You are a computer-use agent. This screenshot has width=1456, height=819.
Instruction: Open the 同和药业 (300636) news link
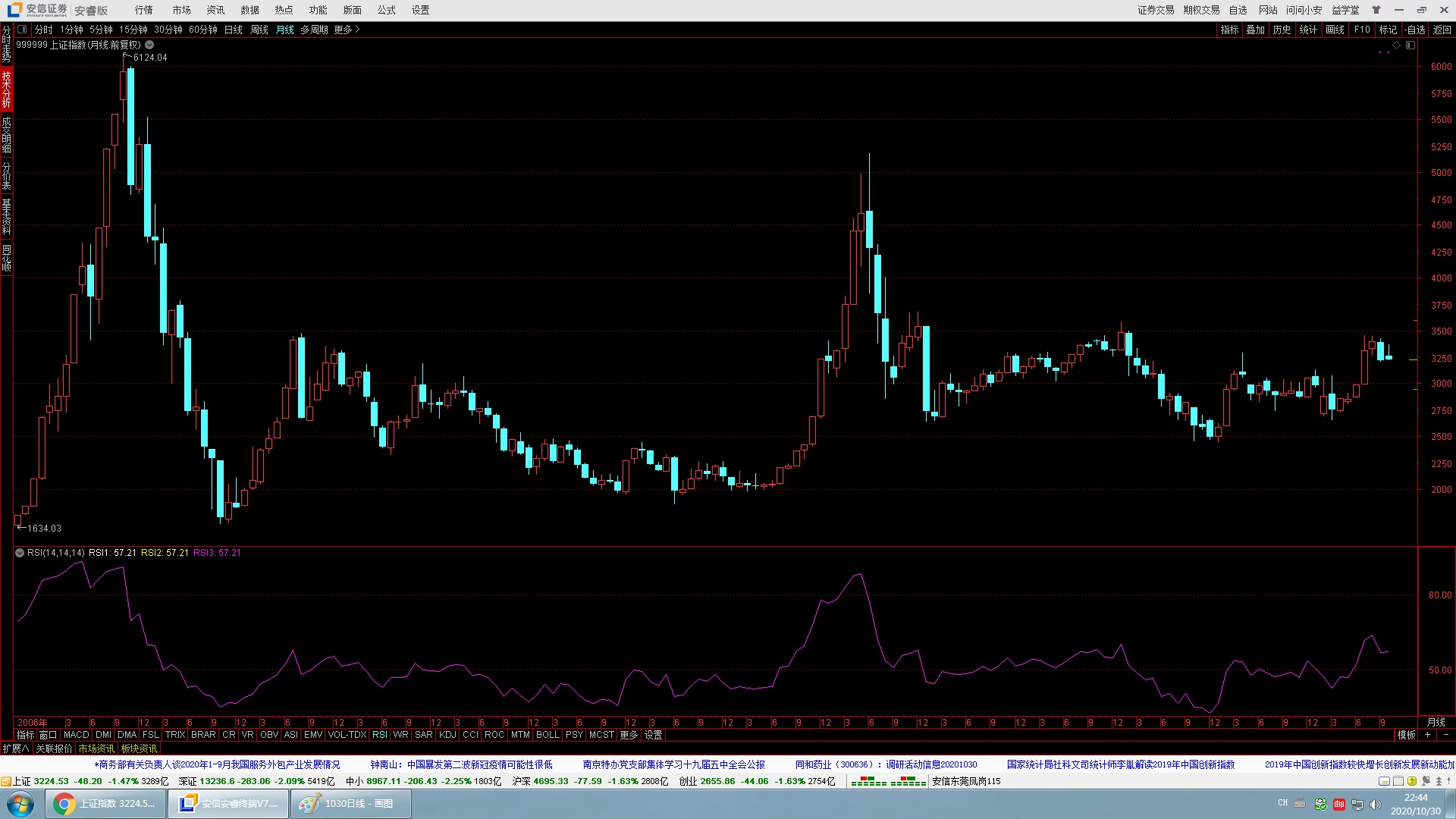[x=886, y=764]
